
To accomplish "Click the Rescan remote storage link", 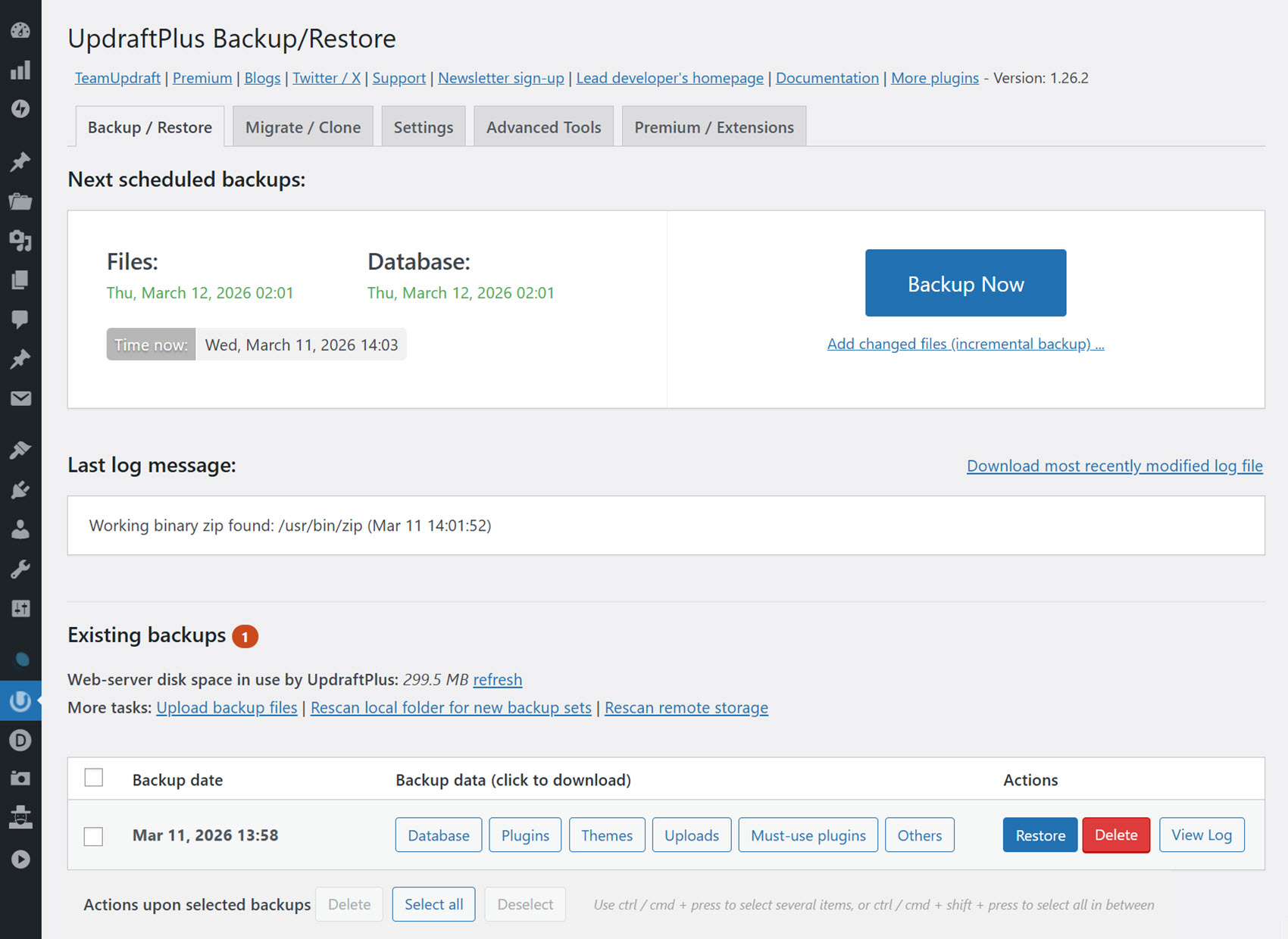I will pos(686,707).
